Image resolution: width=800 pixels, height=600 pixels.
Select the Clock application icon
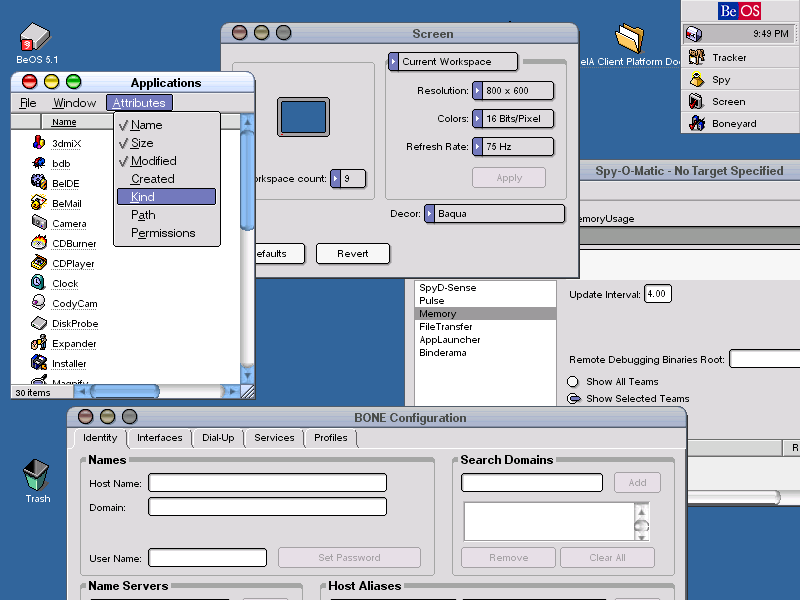click(38, 282)
